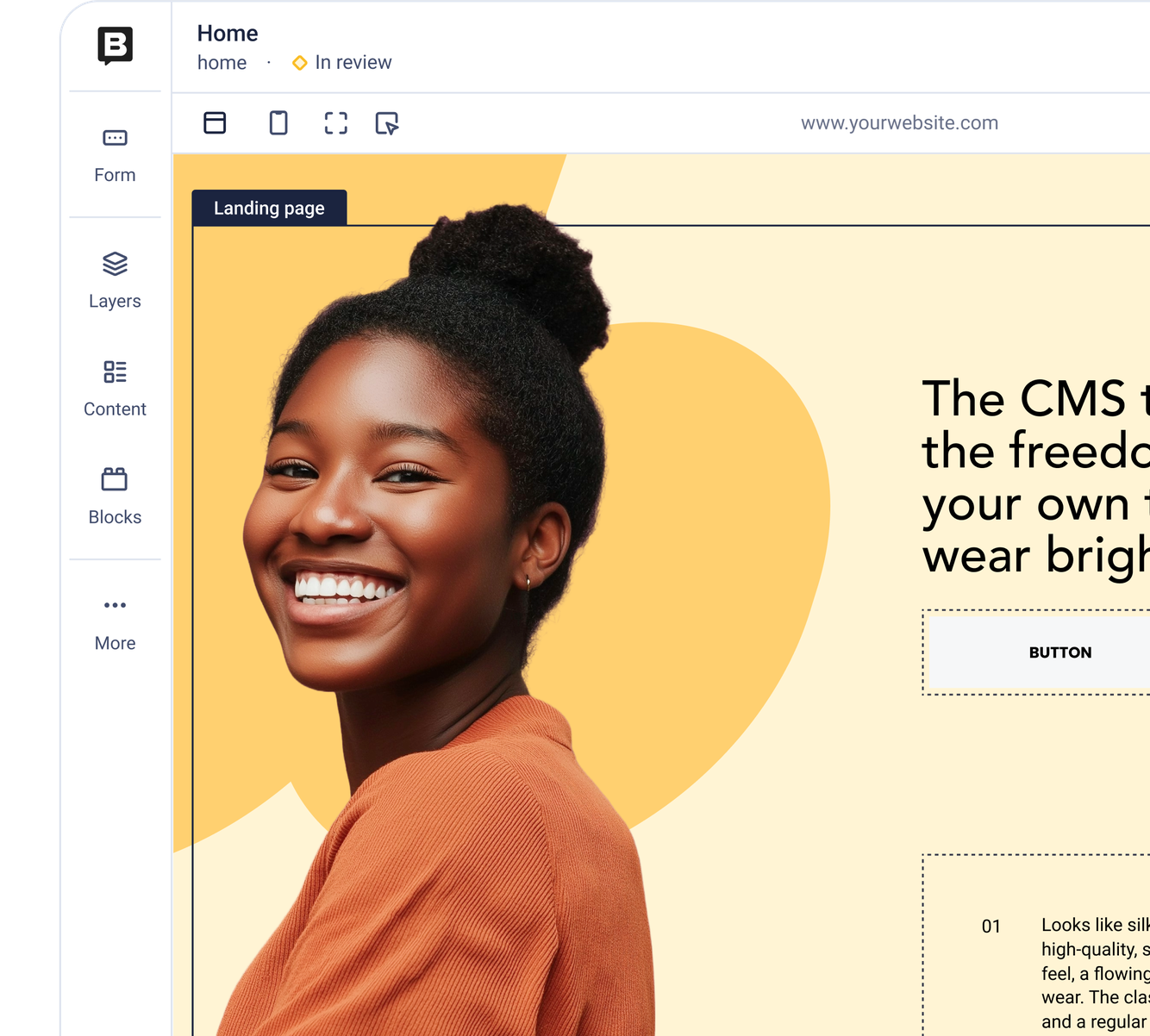The image size is (1150, 1036).
Task: Toggle fullscreen preview icon
Action: click(x=336, y=123)
